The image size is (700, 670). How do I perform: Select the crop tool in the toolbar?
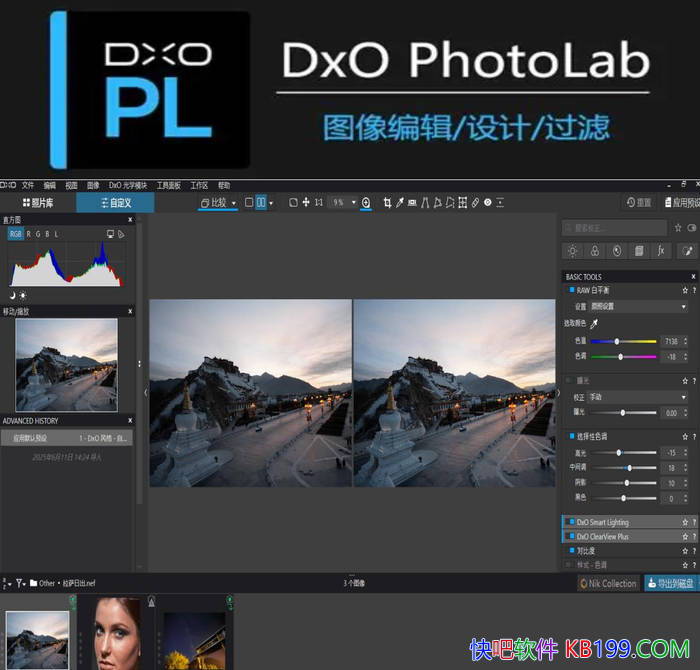[387, 203]
